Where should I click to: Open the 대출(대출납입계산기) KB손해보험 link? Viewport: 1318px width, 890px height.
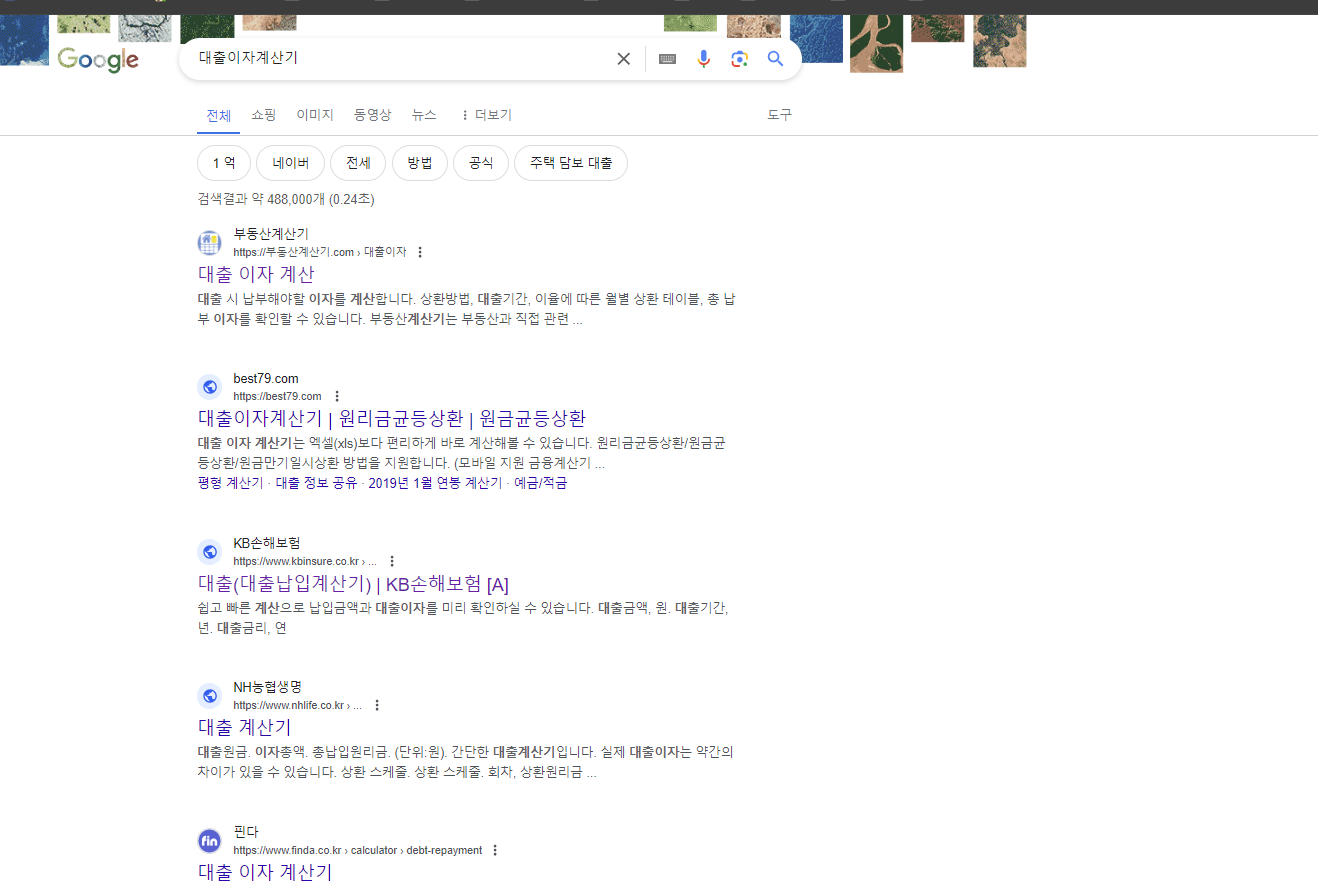click(x=353, y=584)
